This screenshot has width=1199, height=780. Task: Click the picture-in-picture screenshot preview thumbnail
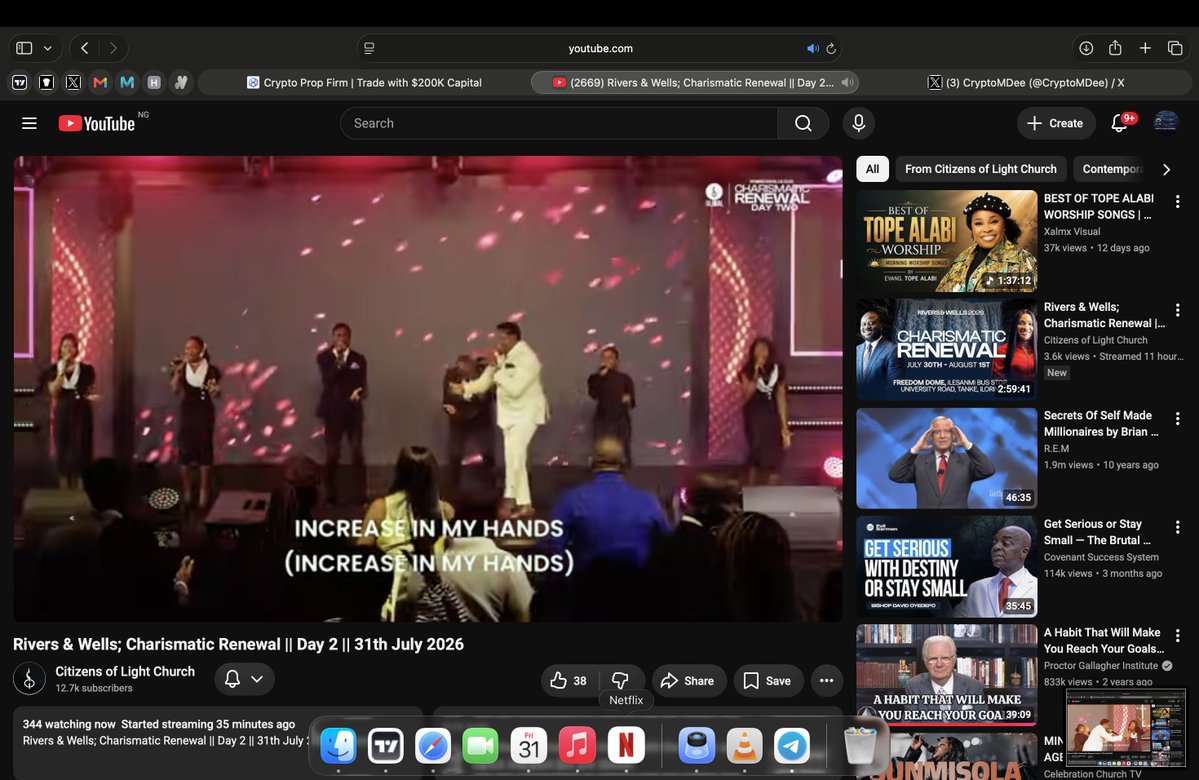pyautogui.click(x=1126, y=727)
